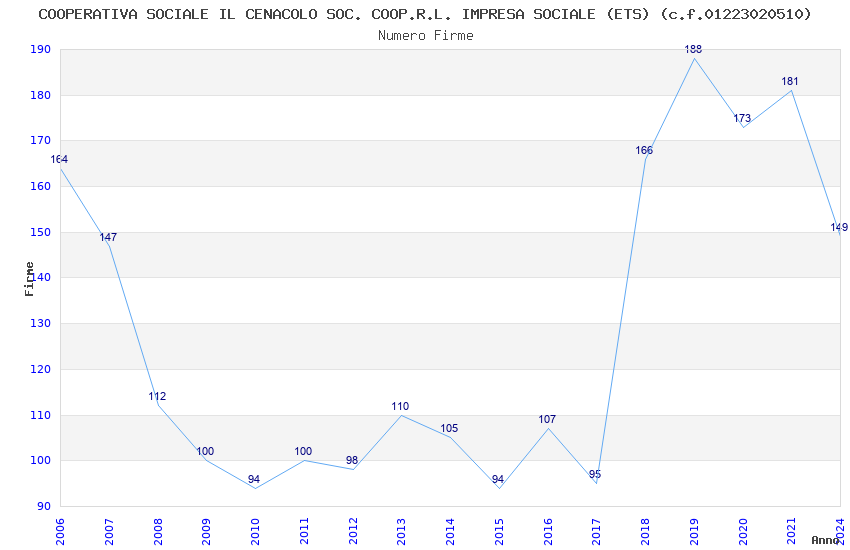Click the data label 110 for 2013

(400, 406)
